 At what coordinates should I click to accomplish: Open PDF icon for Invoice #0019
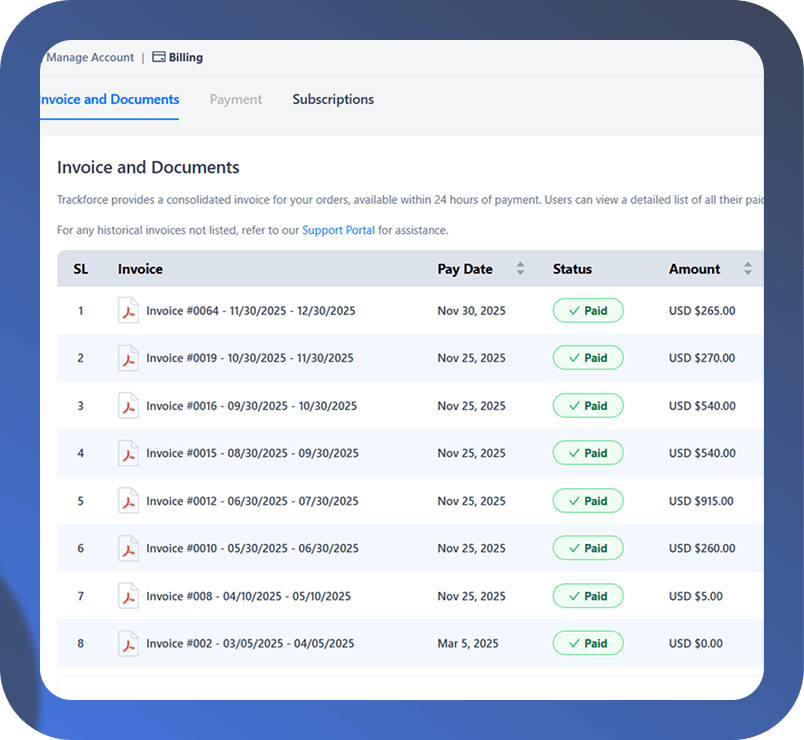pyautogui.click(x=128, y=358)
